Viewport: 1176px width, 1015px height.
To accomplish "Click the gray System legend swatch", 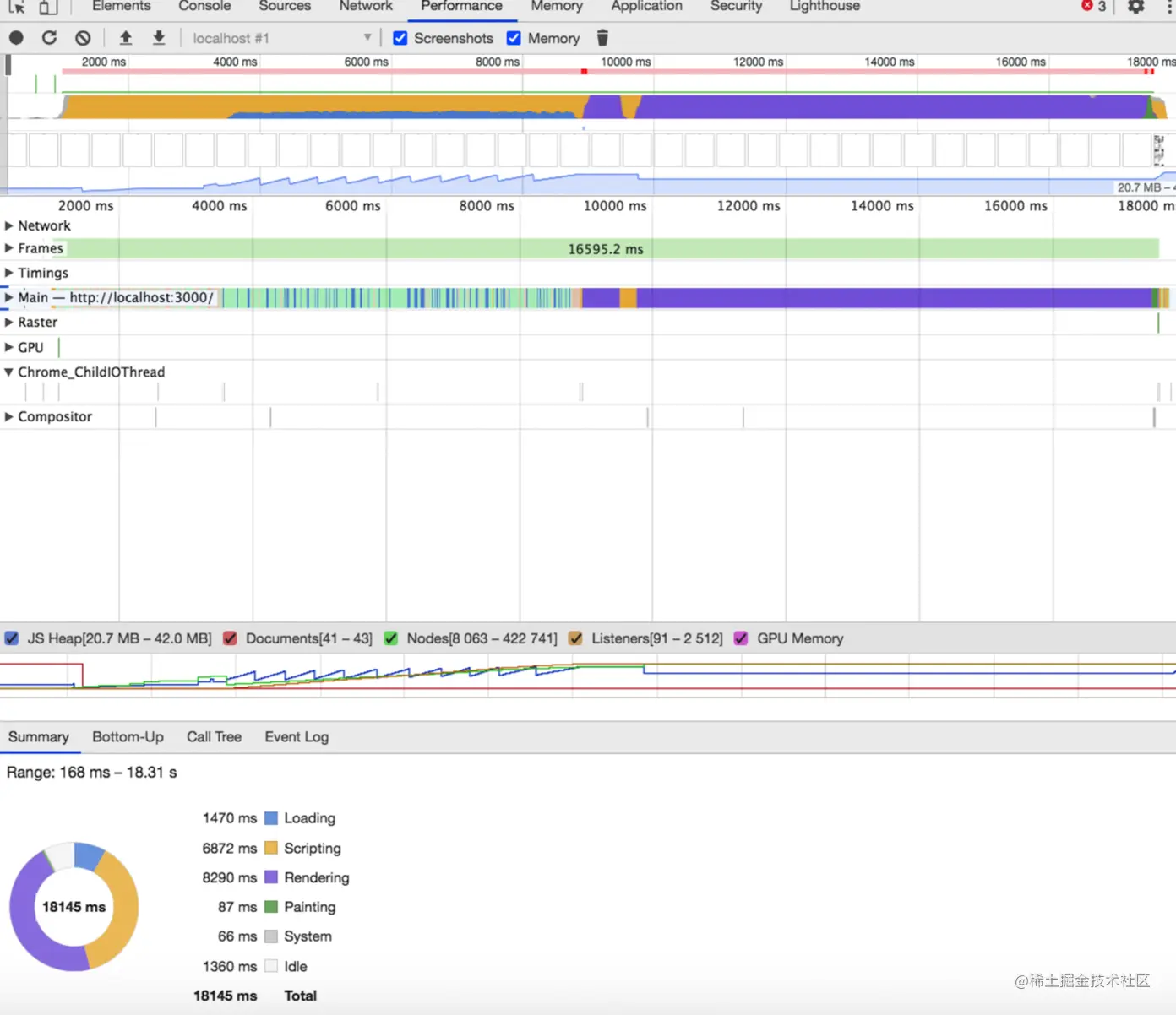I will [x=271, y=936].
